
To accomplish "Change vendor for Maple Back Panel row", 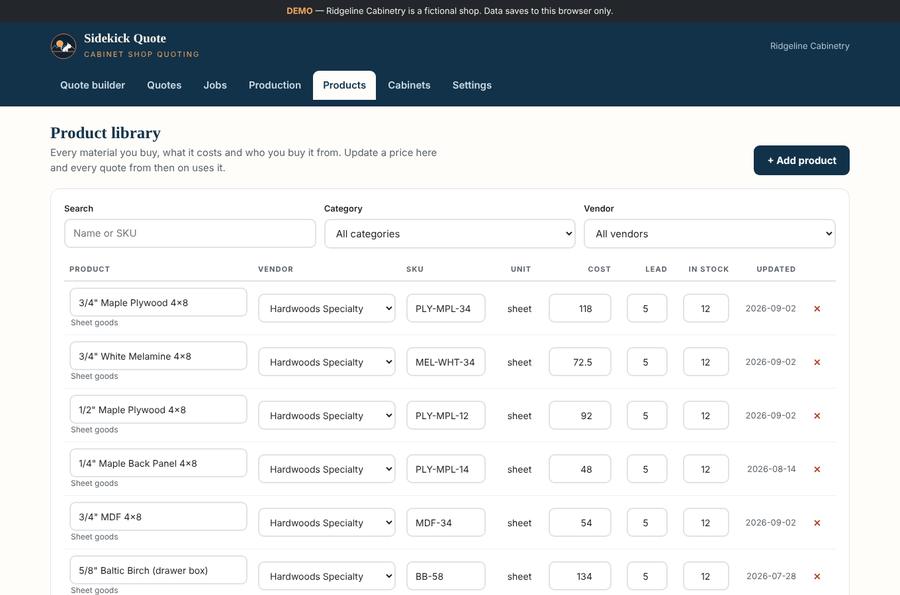I will [327, 469].
